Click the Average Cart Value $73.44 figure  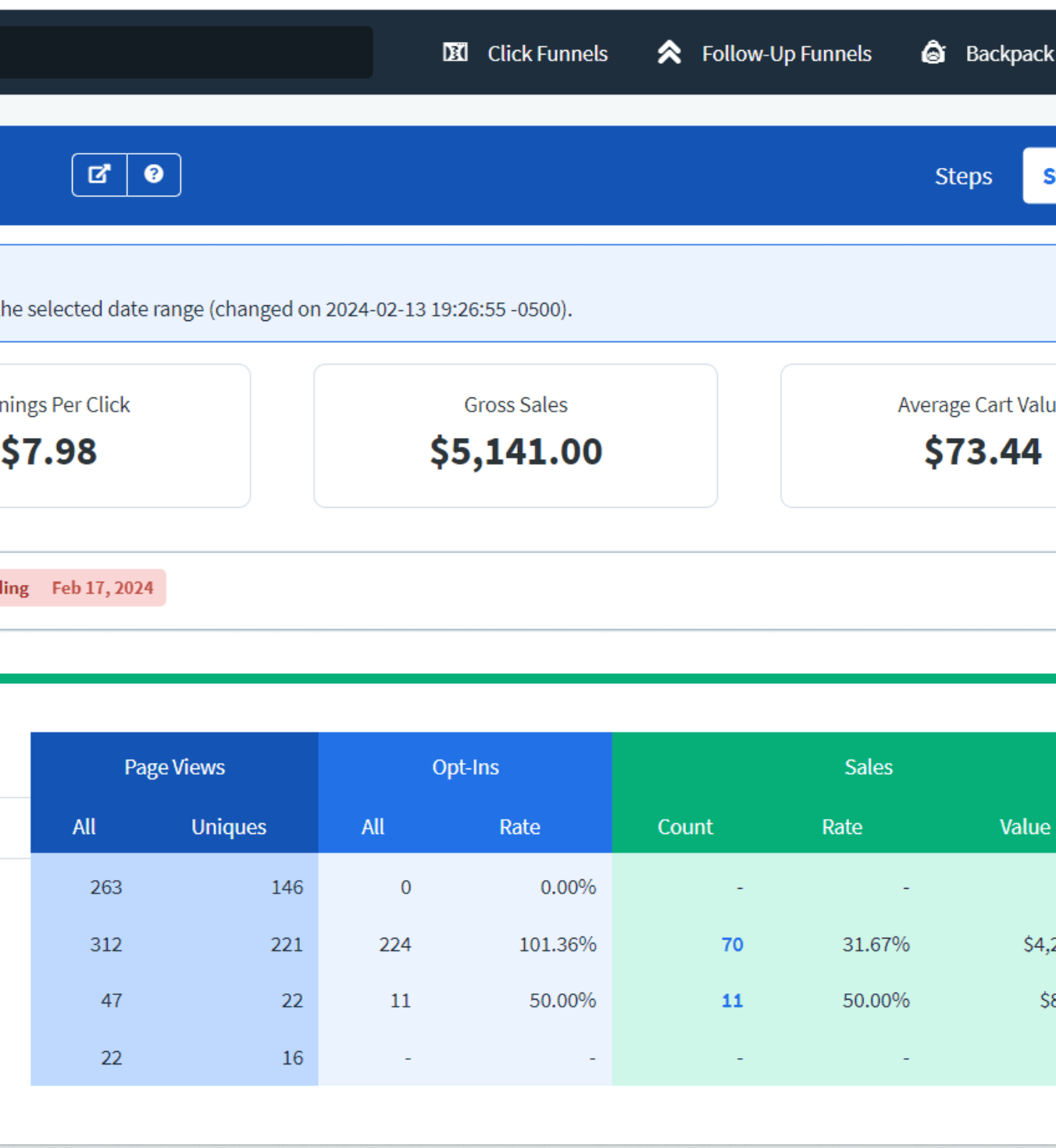tap(983, 451)
